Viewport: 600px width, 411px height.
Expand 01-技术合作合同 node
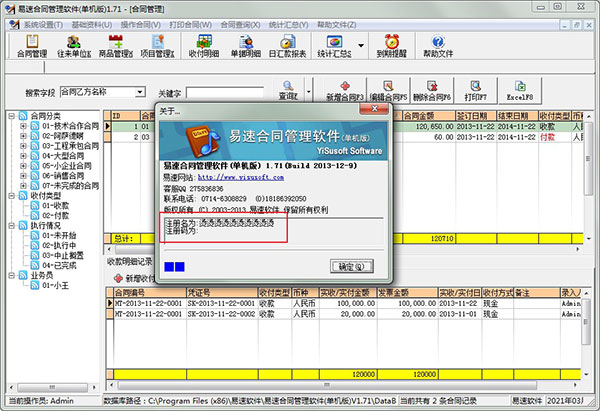(x=23, y=126)
